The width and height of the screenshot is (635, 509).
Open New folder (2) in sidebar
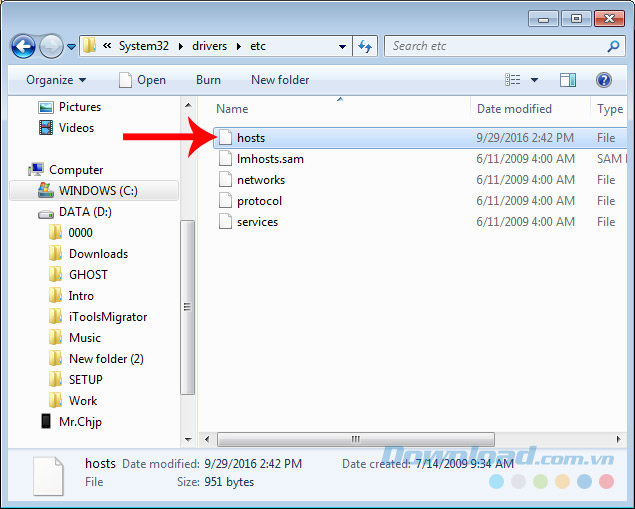[96, 359]
